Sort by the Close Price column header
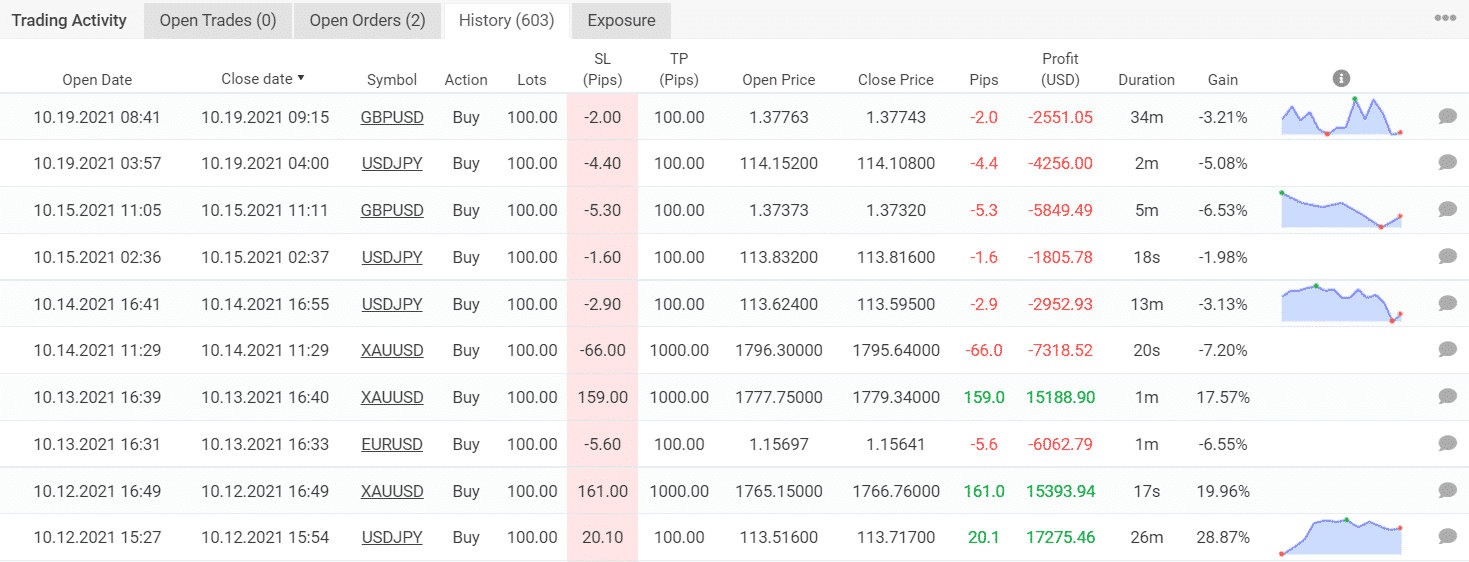Screen dimensions: 1469x562 tap(896, 80)
